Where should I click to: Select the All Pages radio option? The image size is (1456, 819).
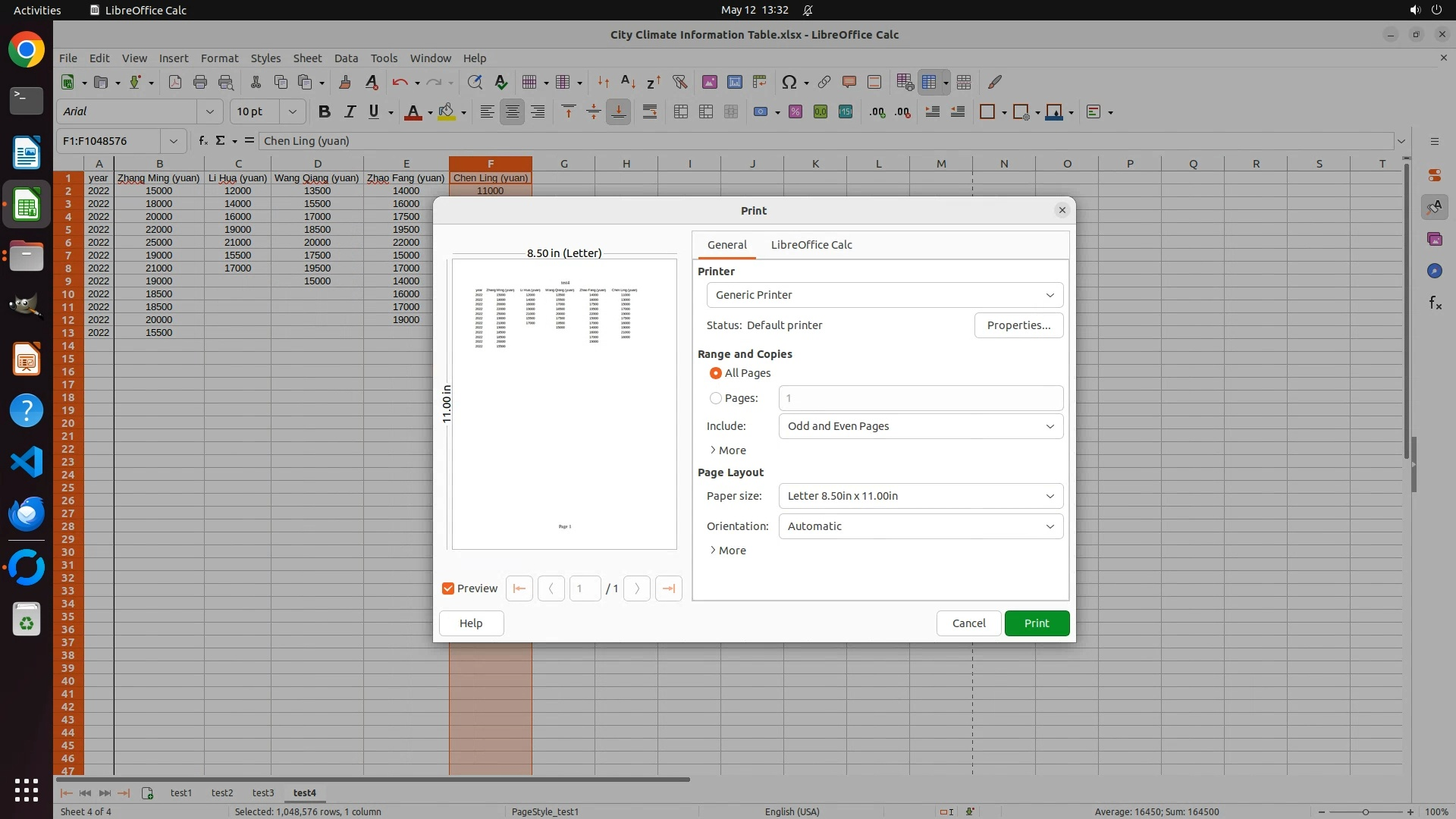pos(715,373)
